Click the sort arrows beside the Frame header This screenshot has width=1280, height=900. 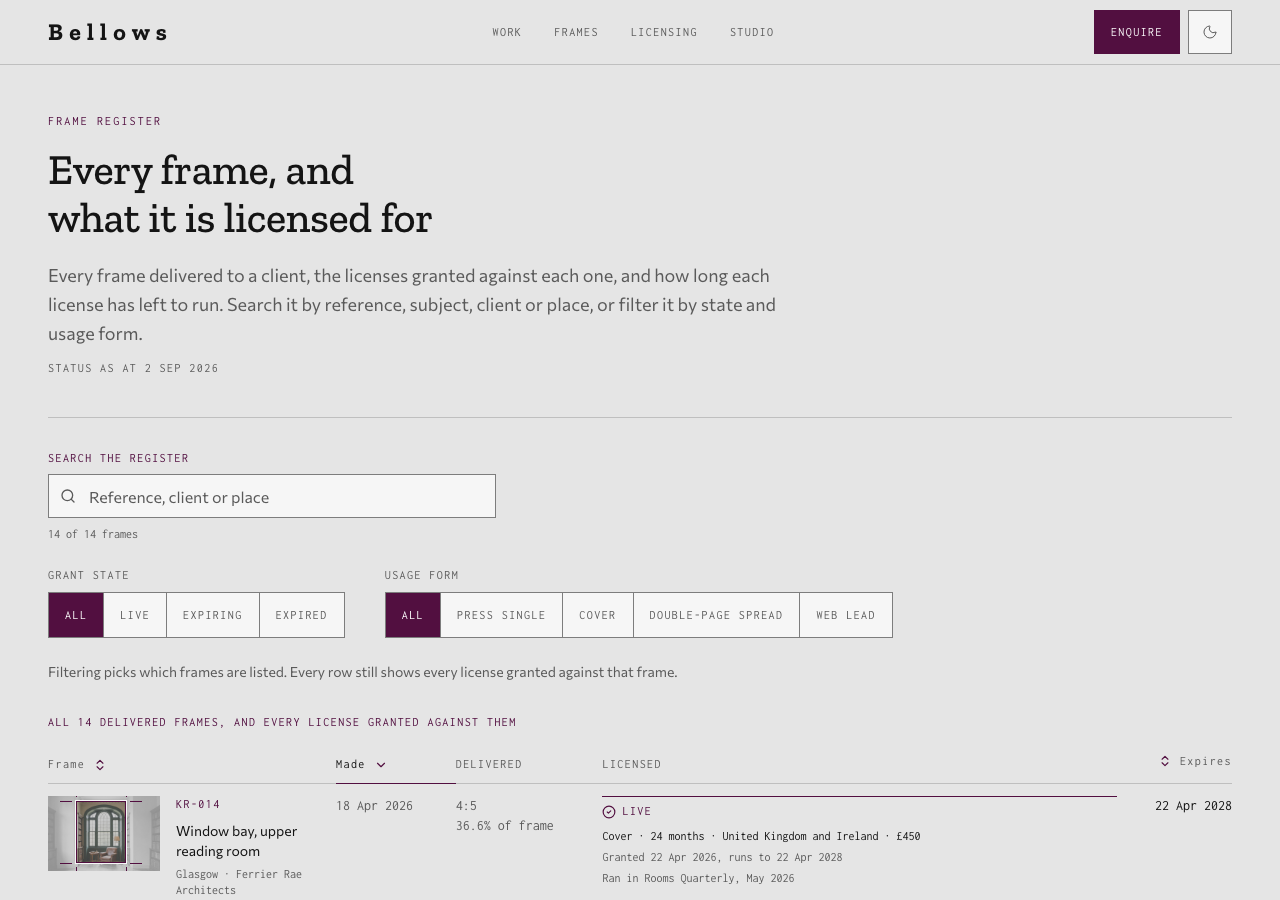[100, 765]
